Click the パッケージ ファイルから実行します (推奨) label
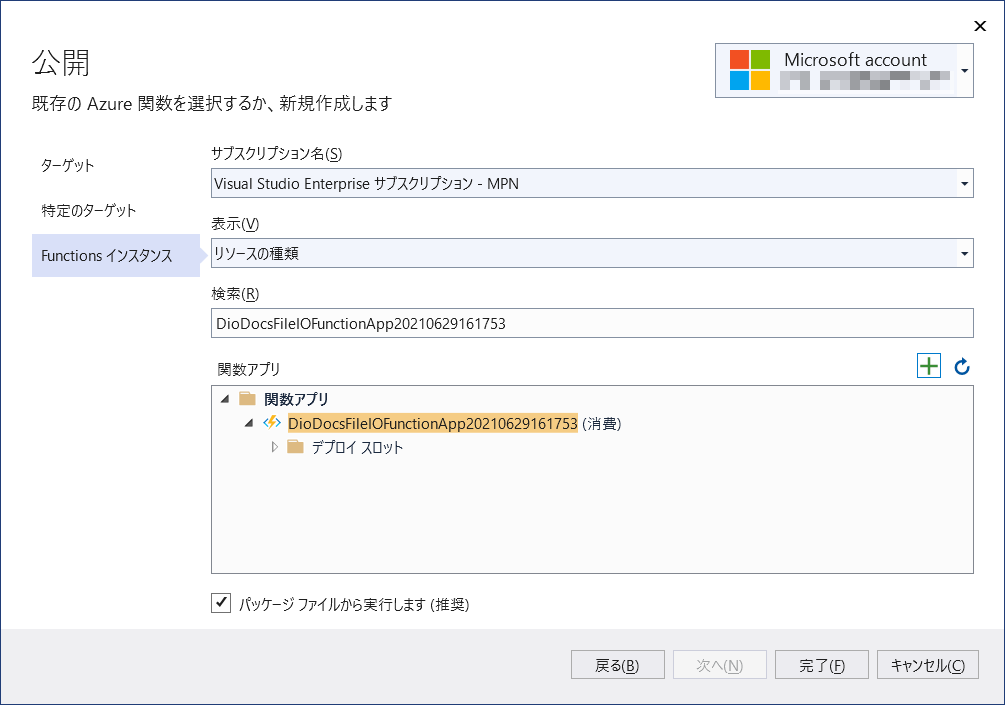Image resolution: width=1005 pixels, height=705 pixels. click(354, 604)
